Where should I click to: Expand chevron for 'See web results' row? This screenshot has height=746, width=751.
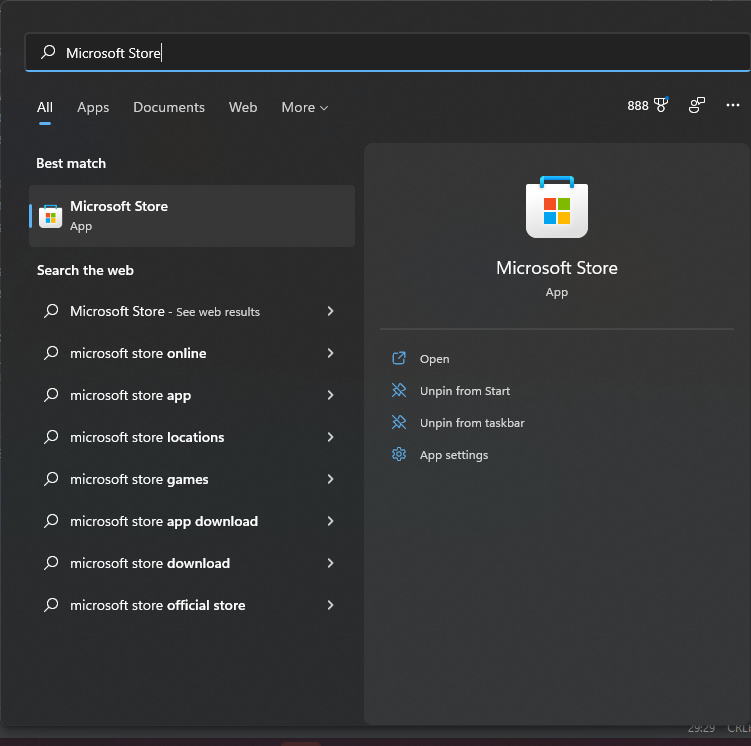(x=330, y=311)
